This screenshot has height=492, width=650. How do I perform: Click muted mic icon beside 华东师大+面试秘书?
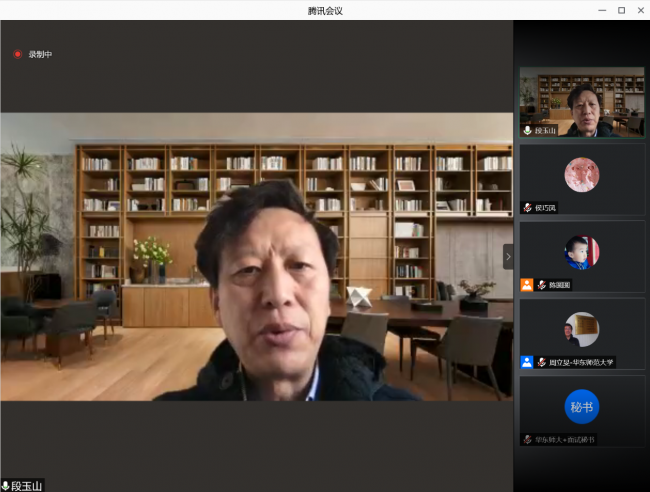pyautogui.click(x=528, y=439)
